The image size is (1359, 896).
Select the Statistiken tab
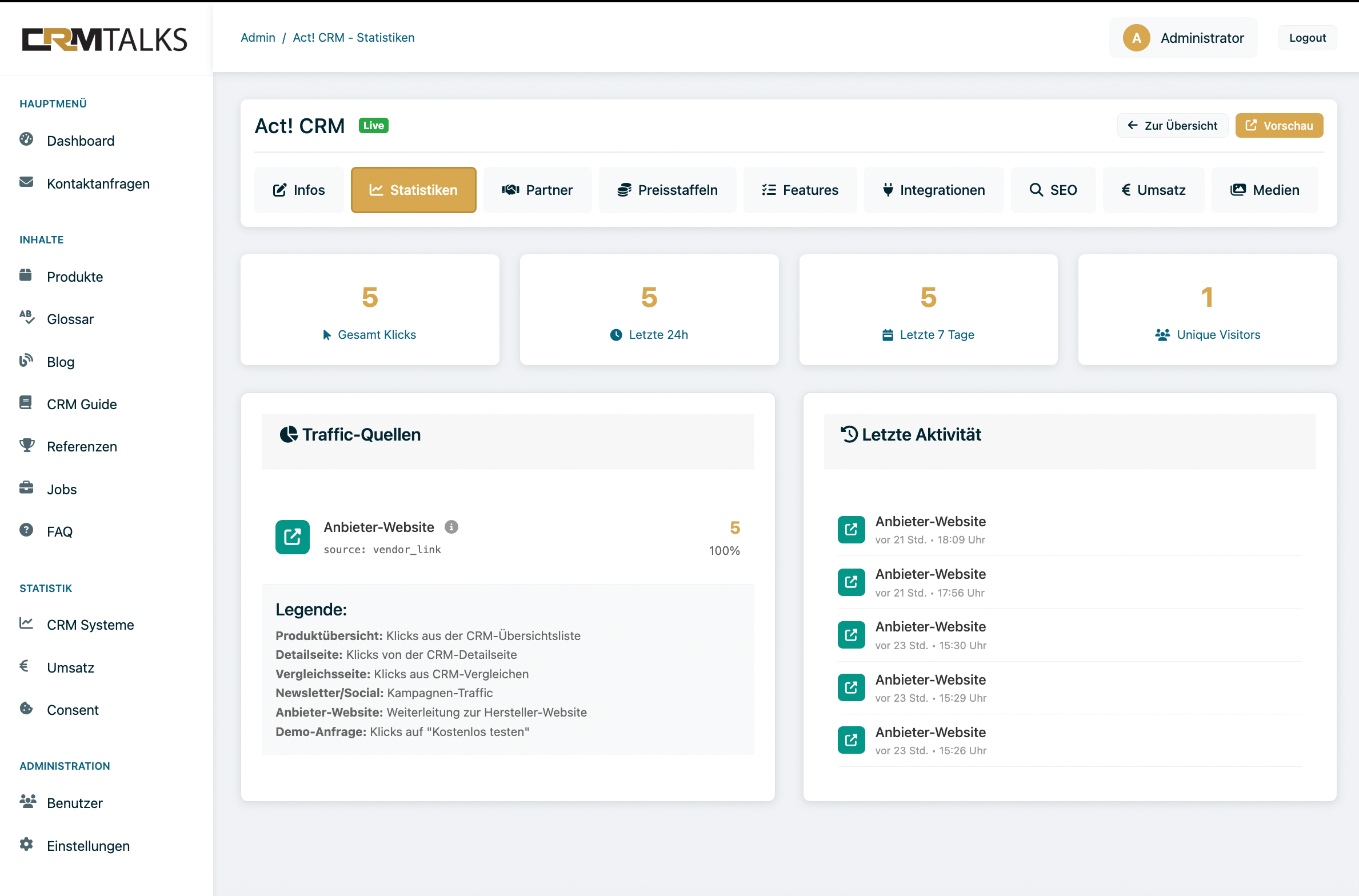click(414, 190)
